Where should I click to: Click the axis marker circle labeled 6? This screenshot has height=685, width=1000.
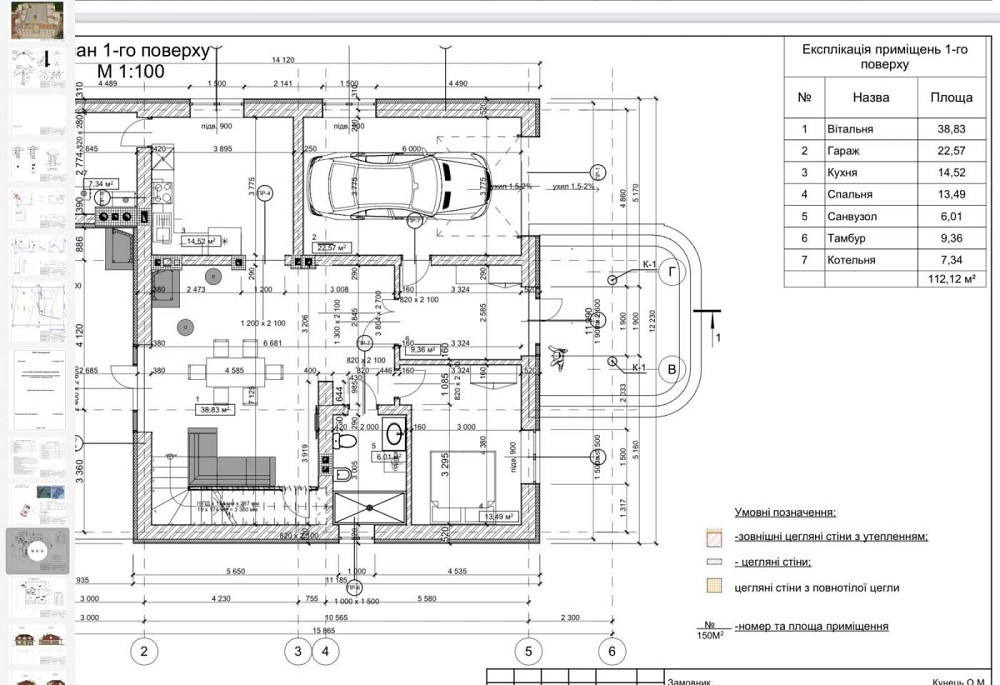coord(612,651)
